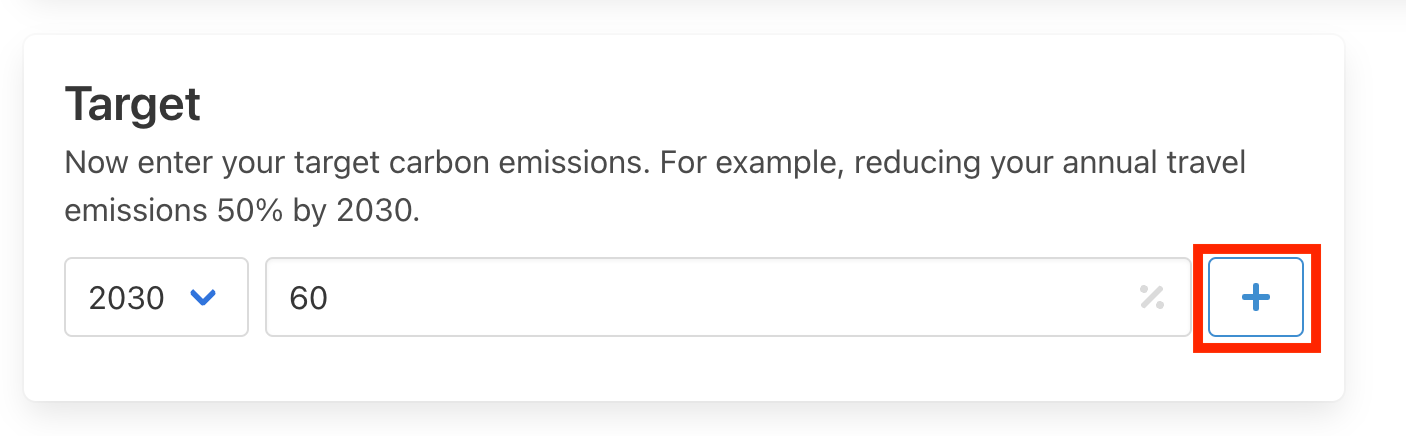Screen dimensions: 1406x436
Task: Click the Target section heading
Action: point(133,105)
